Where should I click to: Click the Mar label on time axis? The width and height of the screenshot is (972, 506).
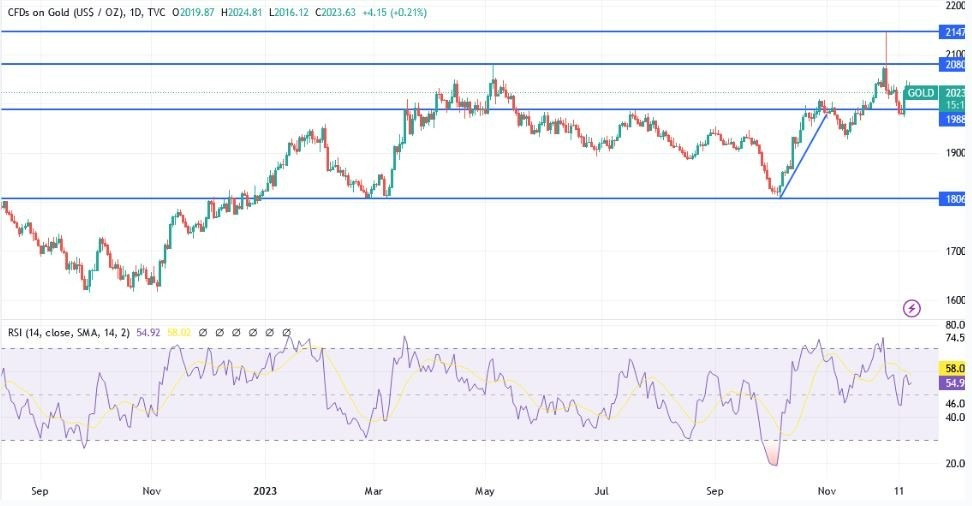click(373, 491)
